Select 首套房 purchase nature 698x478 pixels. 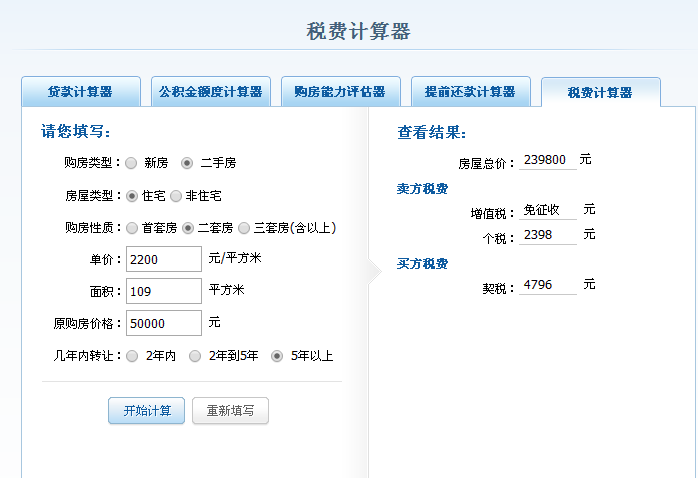pyautogui.click(x=131, y=228)
